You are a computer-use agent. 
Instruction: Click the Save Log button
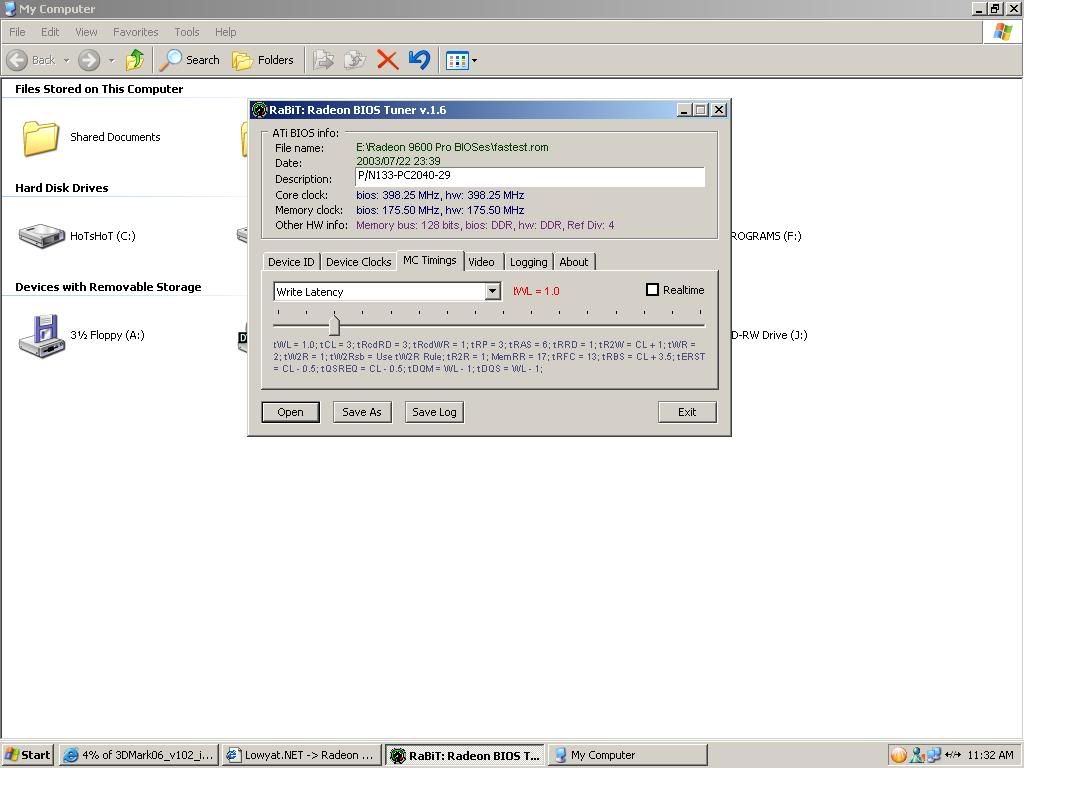[434, 412]
